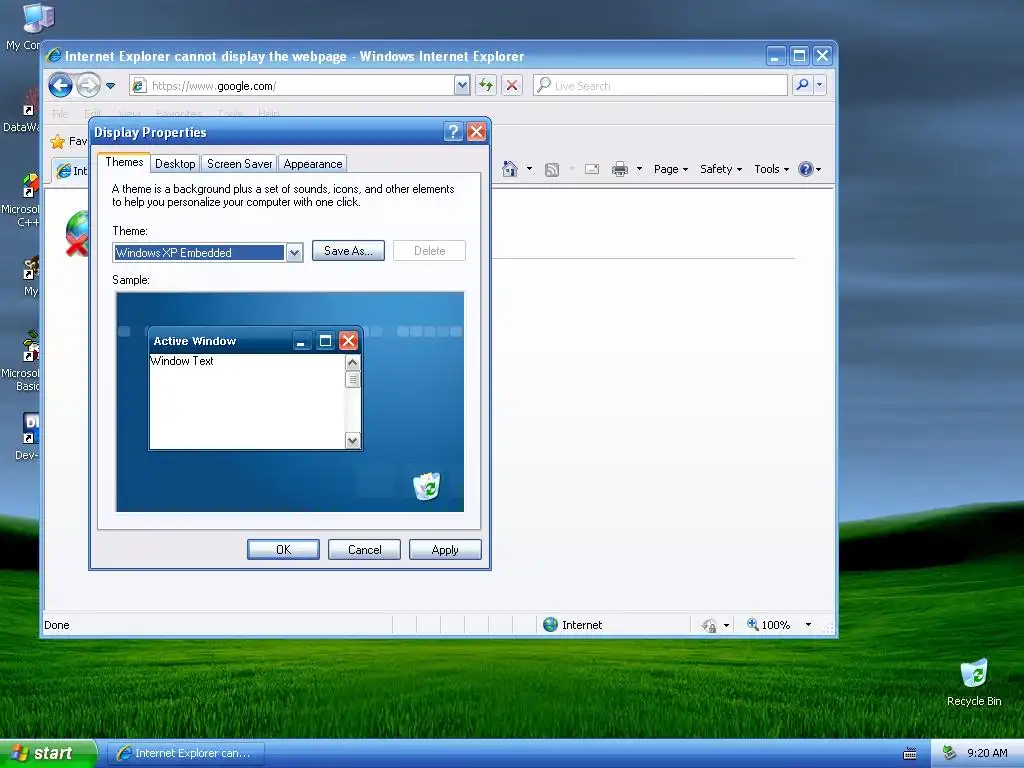The height and width of the screenshot is (768, 1024).
Task: Click the 9:20 AM clock
Action: (987, 753)
